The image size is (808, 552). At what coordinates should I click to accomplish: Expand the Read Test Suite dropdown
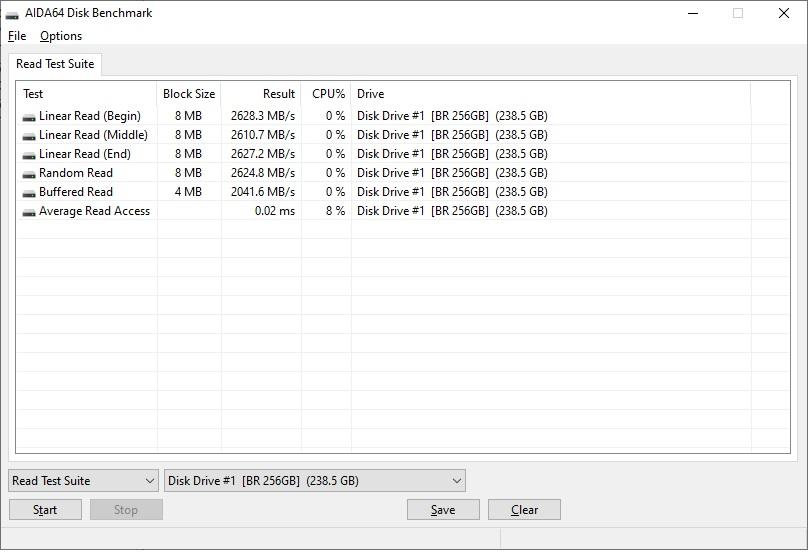pos(83,481)
